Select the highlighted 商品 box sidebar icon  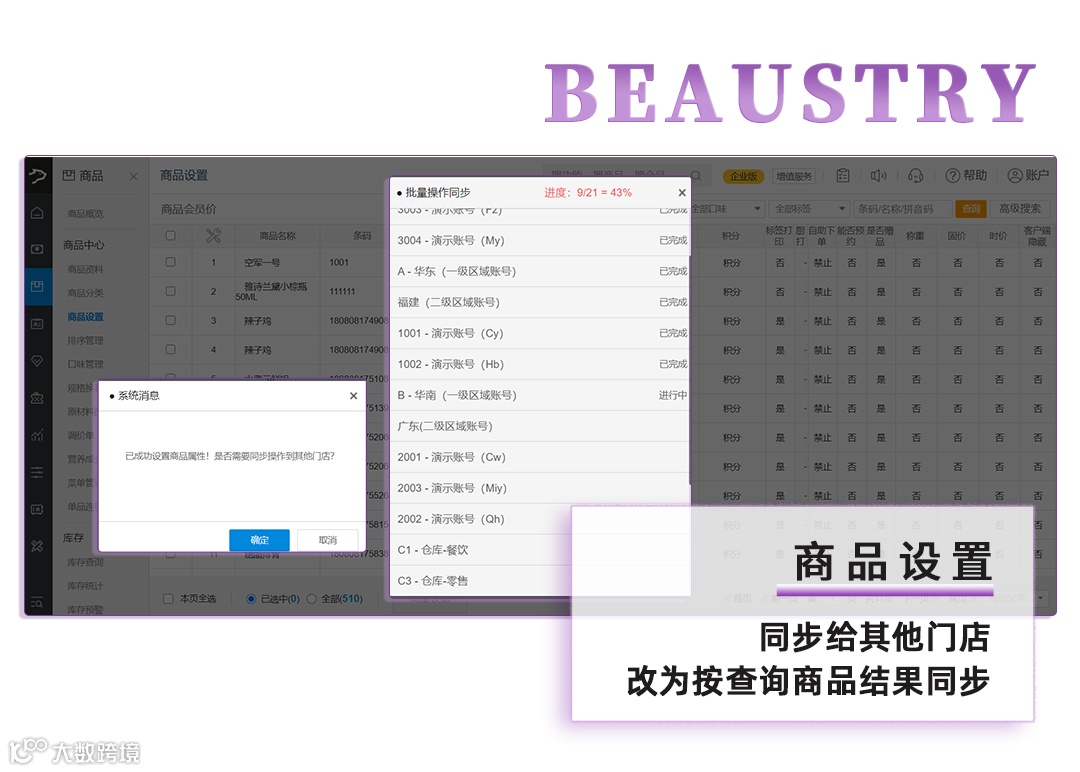click(37, 286)
